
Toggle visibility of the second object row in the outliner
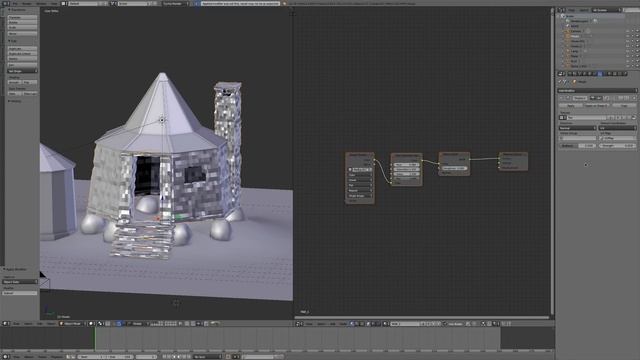click(627, 36)
